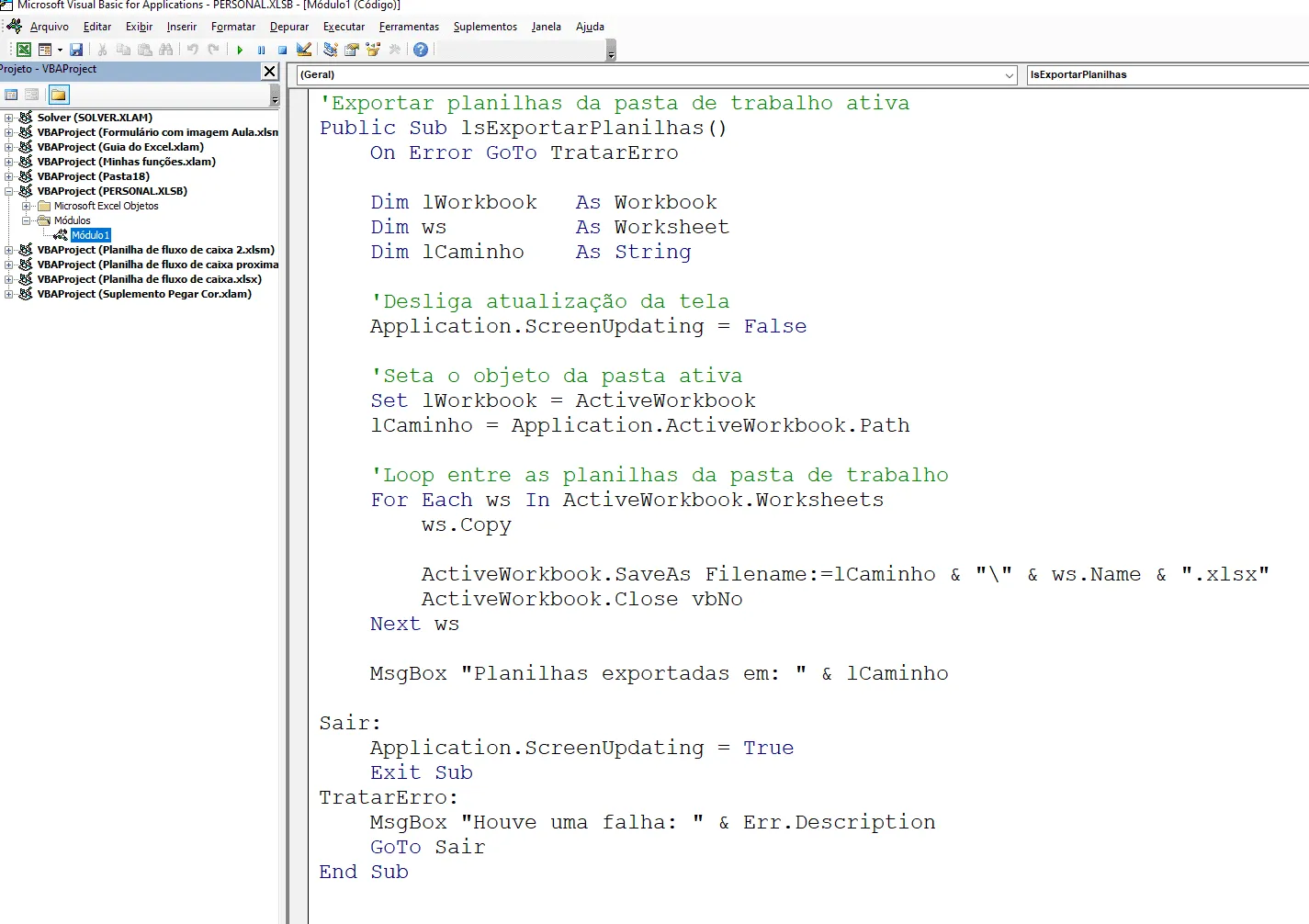Click the 'GoTo Sair' code line
The height and width of the screenshot is (924, 1309).
click(x=427, y=847)
